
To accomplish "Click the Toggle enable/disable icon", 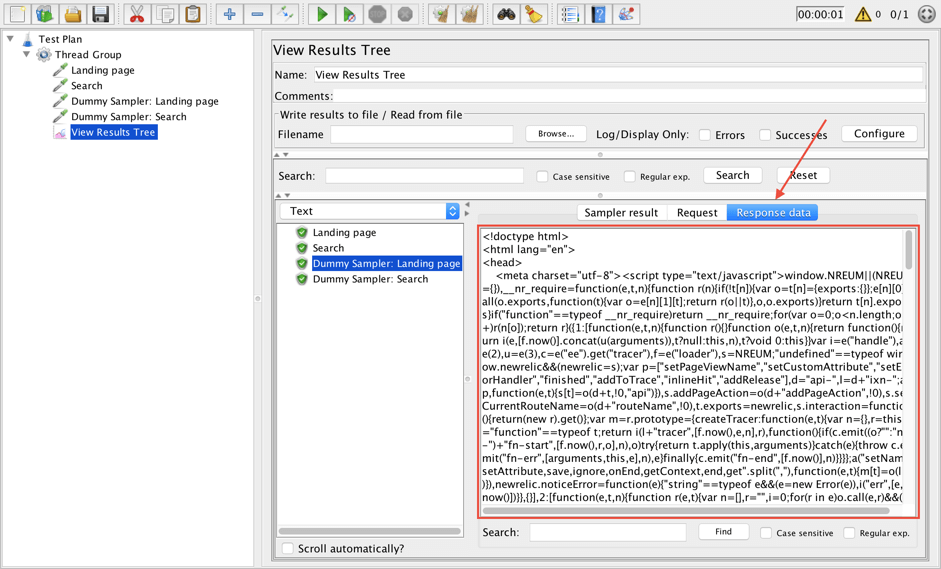I will pyautogui.click(x=285, y=14).
